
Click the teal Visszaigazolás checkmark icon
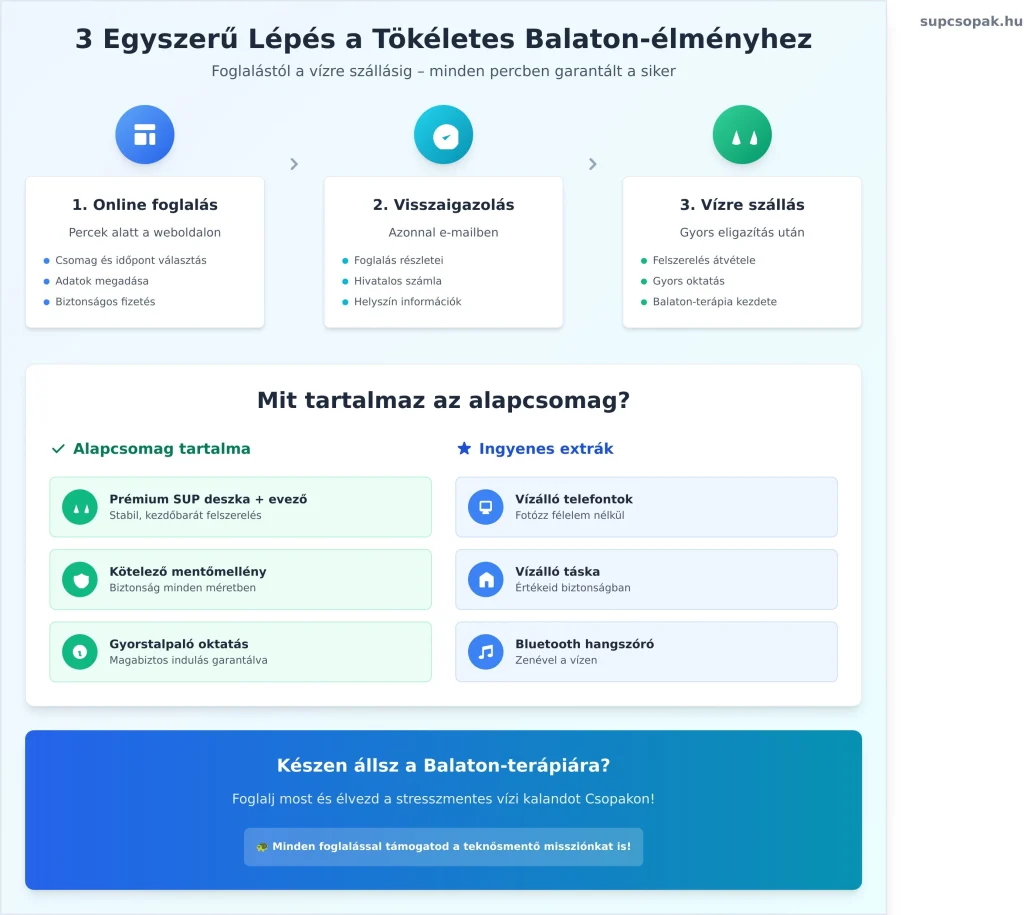(443, 135)
